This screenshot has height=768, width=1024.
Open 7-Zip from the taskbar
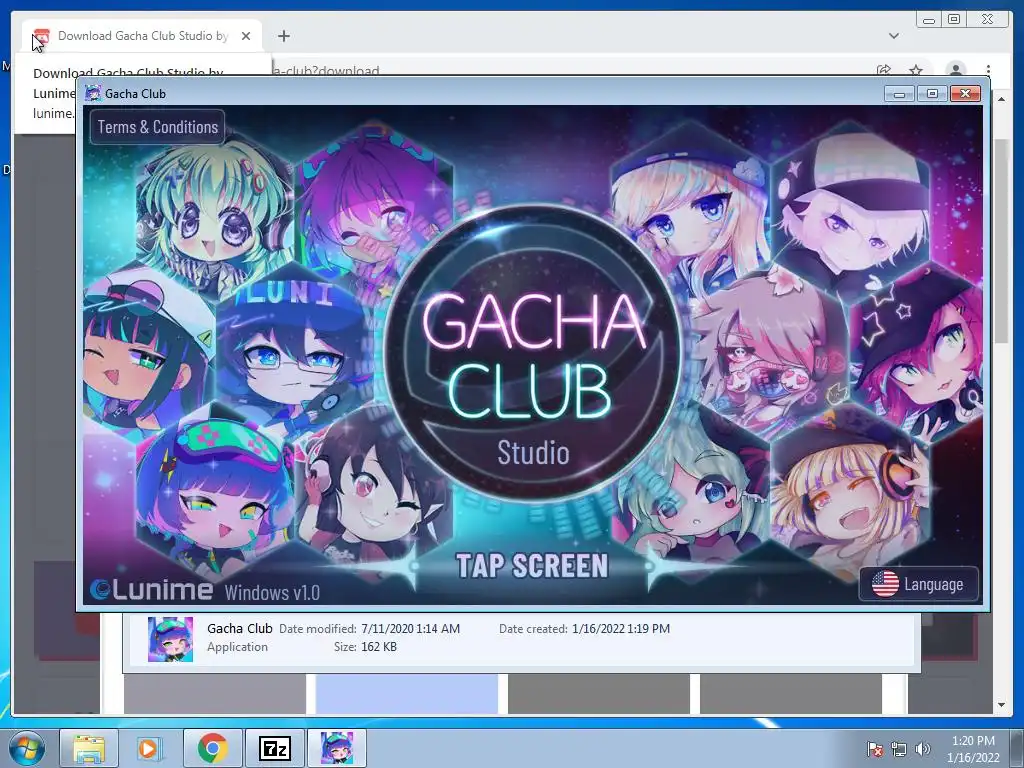274,748
